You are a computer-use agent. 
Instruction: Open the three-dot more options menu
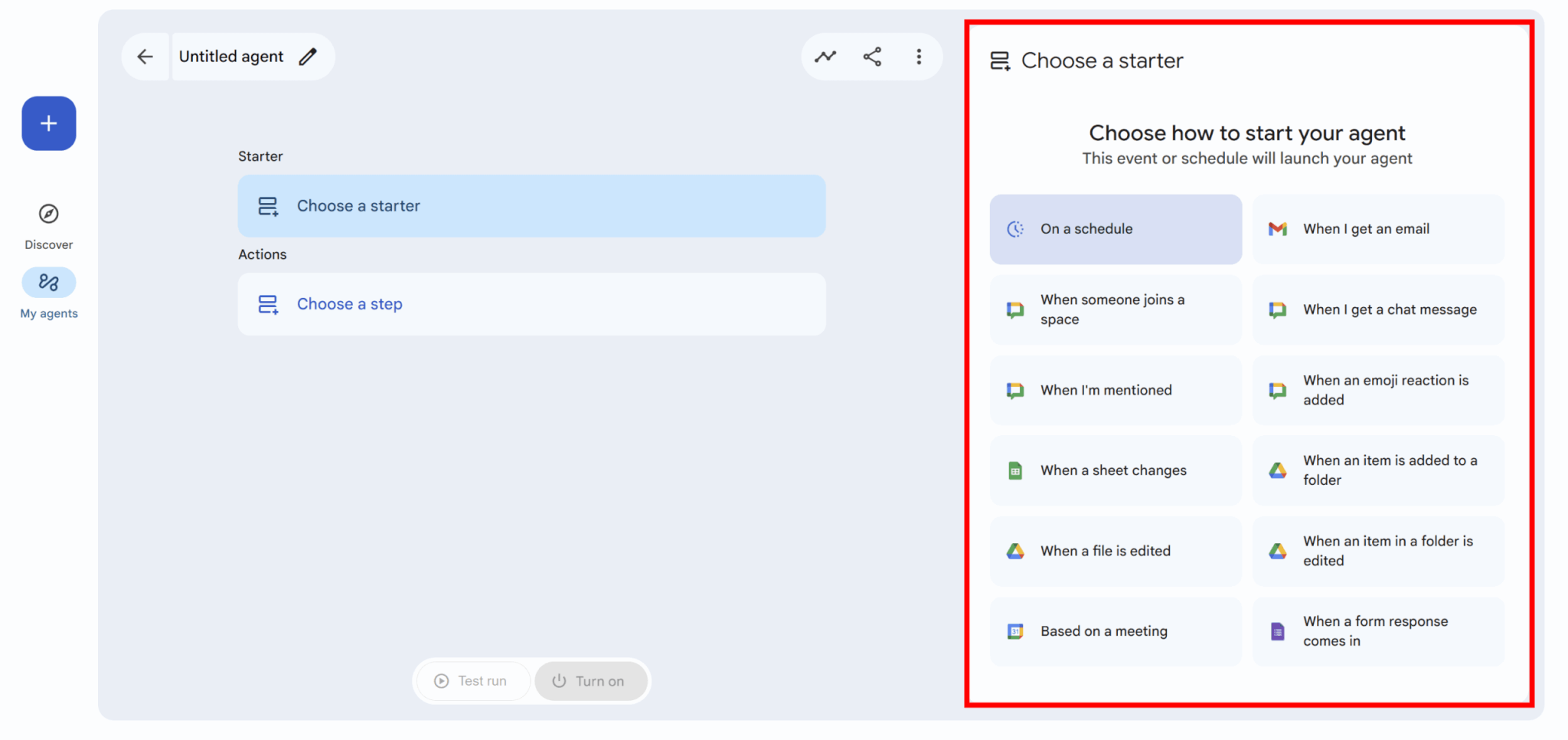919,57
